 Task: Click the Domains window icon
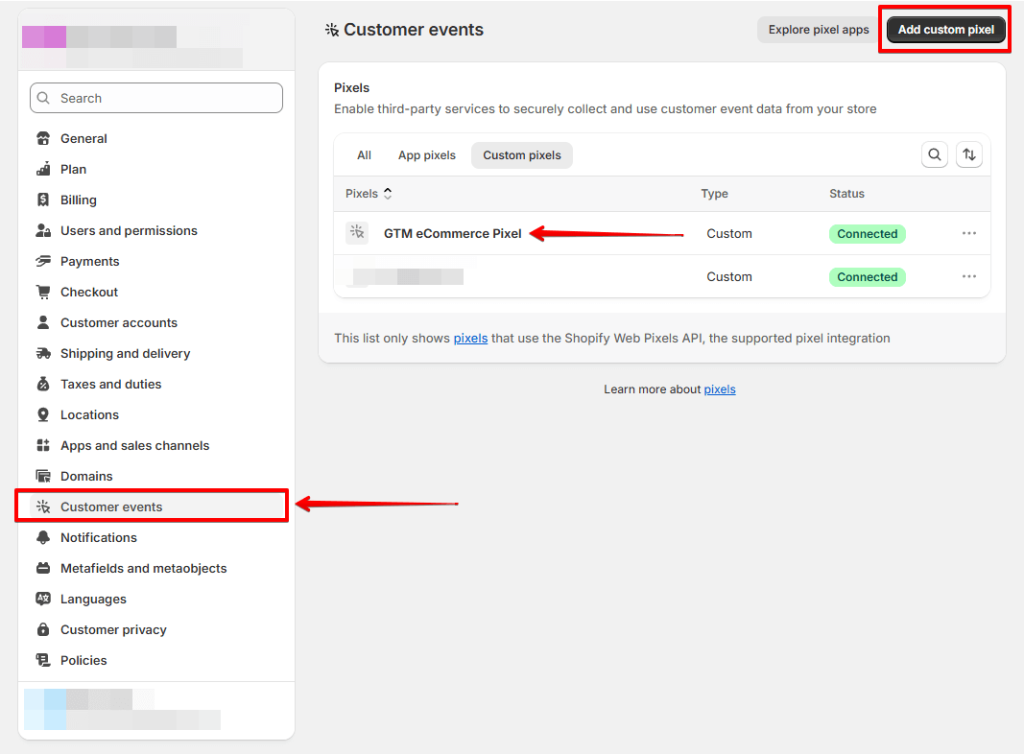tap(43, 476)
